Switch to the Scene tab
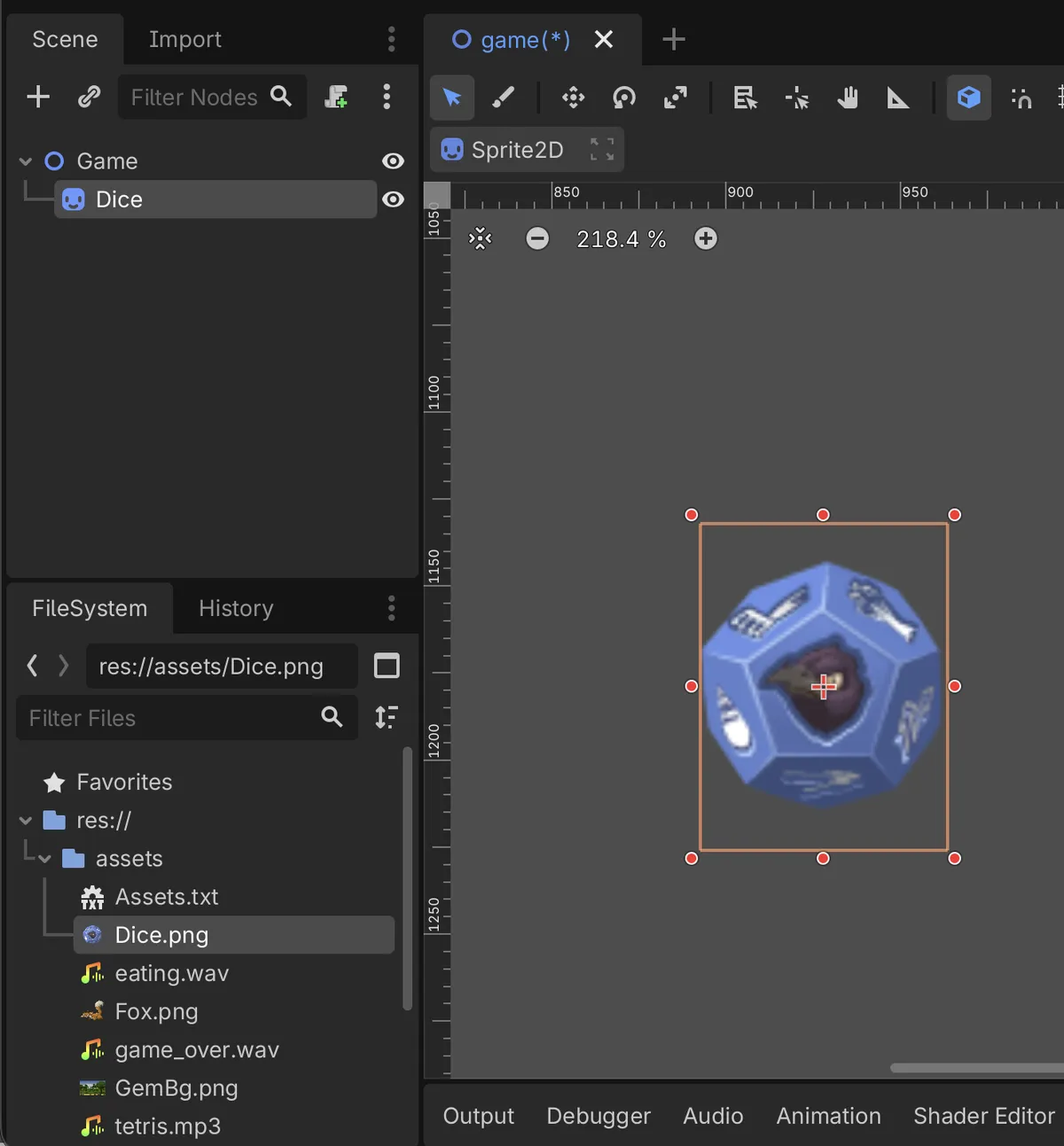The width and height of the screenshot is (1064, 1146). coord(65,39)
